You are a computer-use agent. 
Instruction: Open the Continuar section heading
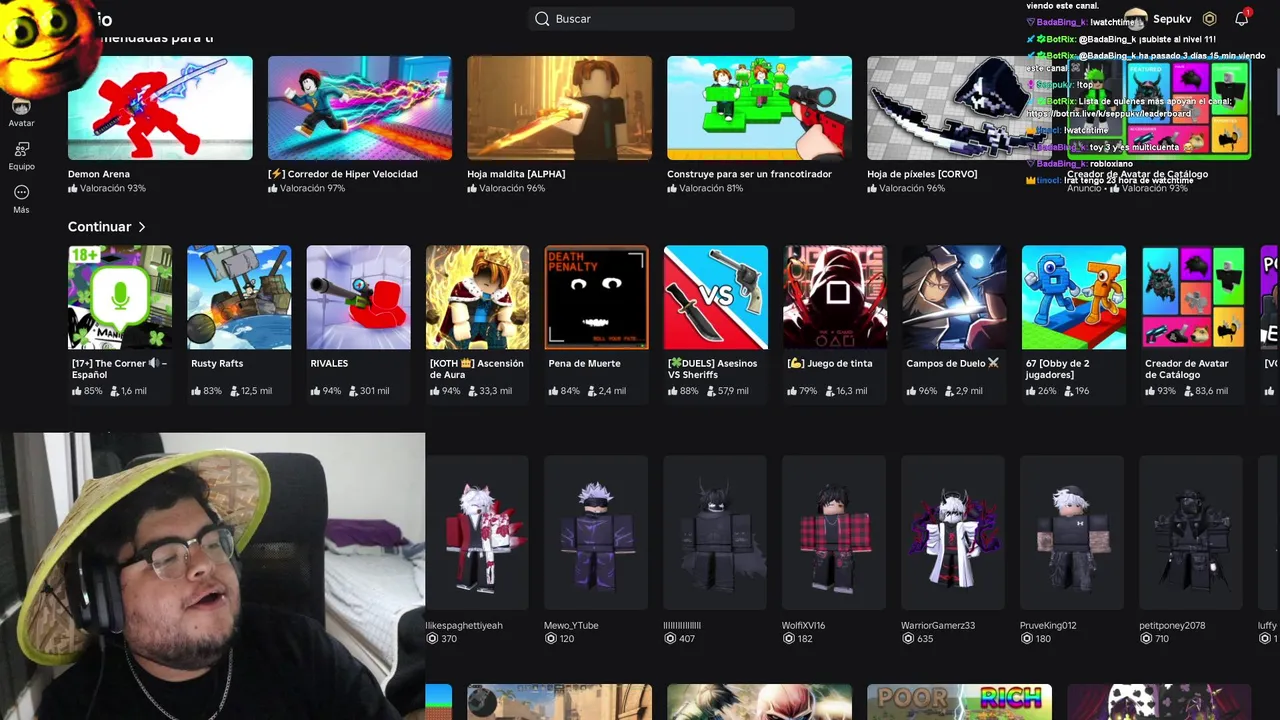tap(99, 227)
